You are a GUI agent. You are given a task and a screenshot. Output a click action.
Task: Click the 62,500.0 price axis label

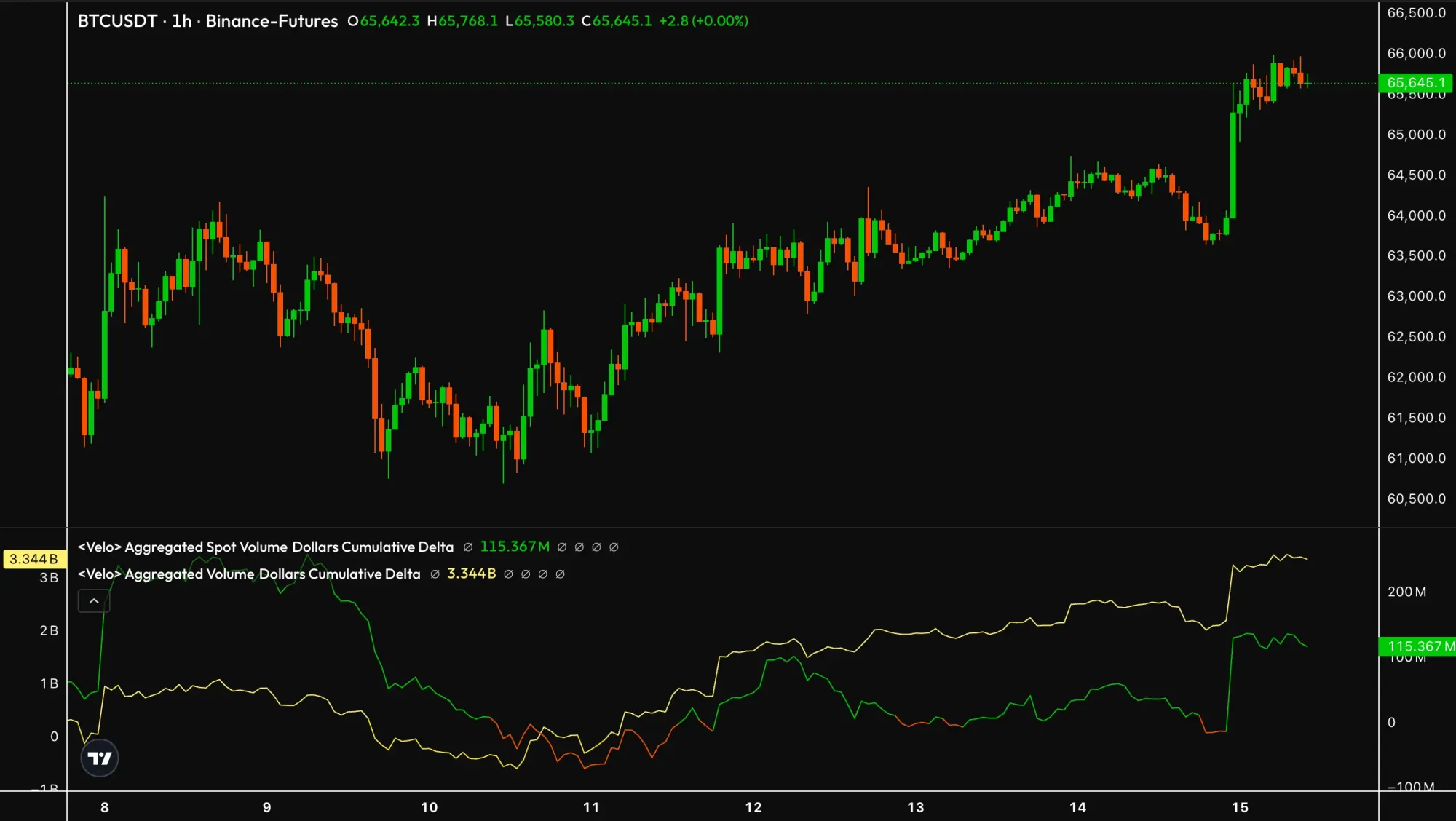1416,337
